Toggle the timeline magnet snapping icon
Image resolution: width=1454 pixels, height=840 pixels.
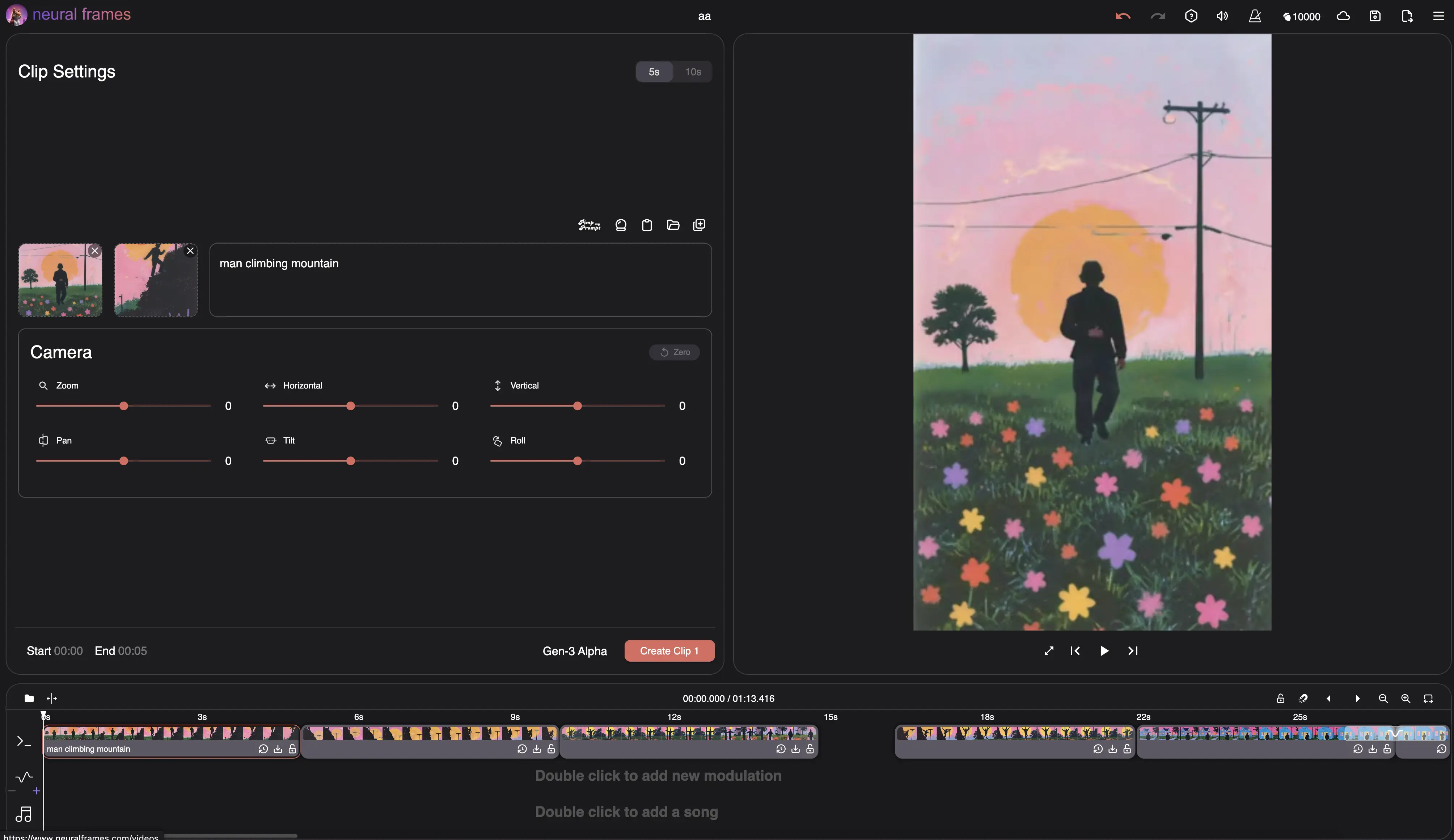point(1303,699)
